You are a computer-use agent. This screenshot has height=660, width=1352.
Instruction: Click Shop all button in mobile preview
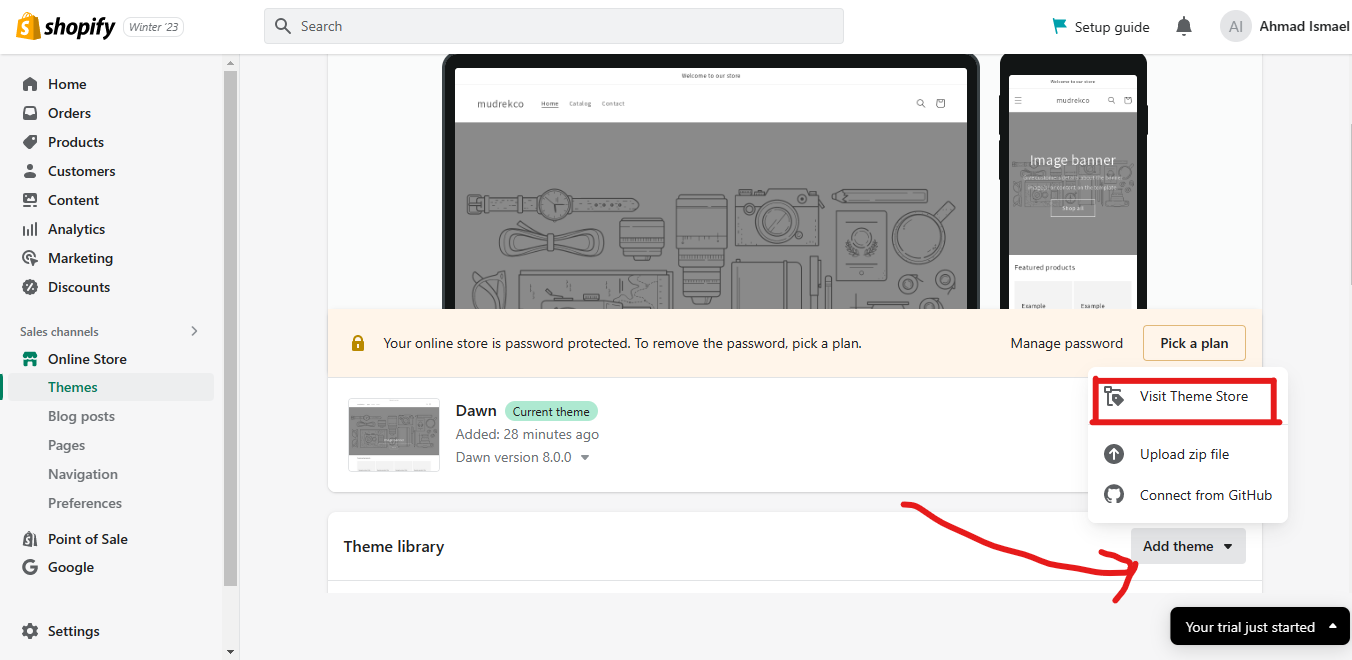(1072, 208)
